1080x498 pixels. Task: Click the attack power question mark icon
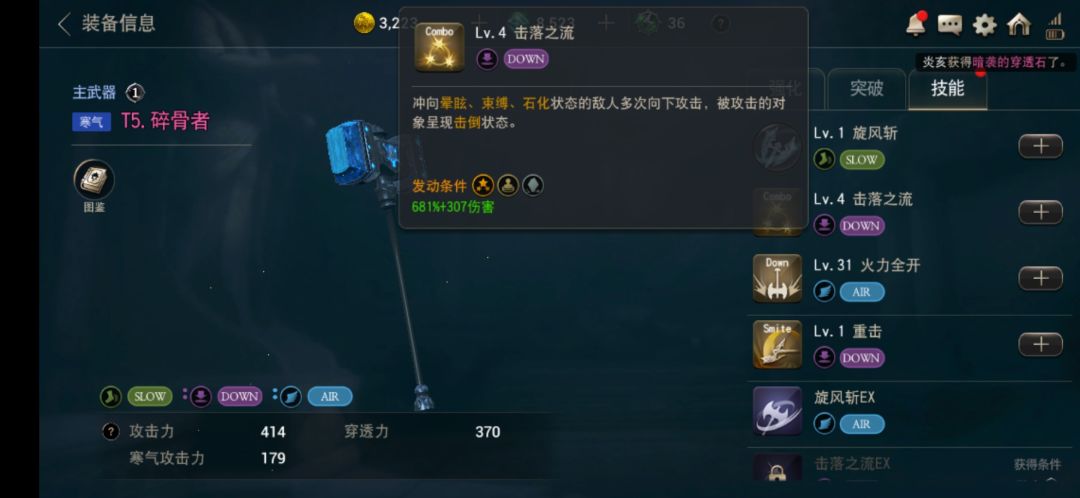click(110, 432)
